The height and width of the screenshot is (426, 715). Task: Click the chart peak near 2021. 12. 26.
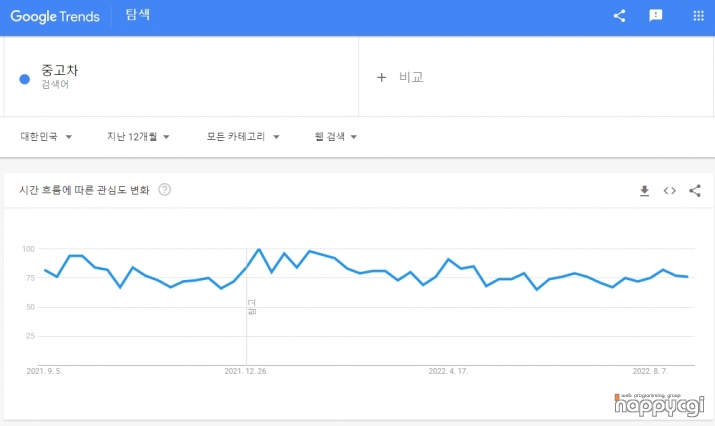pos(259,249)
